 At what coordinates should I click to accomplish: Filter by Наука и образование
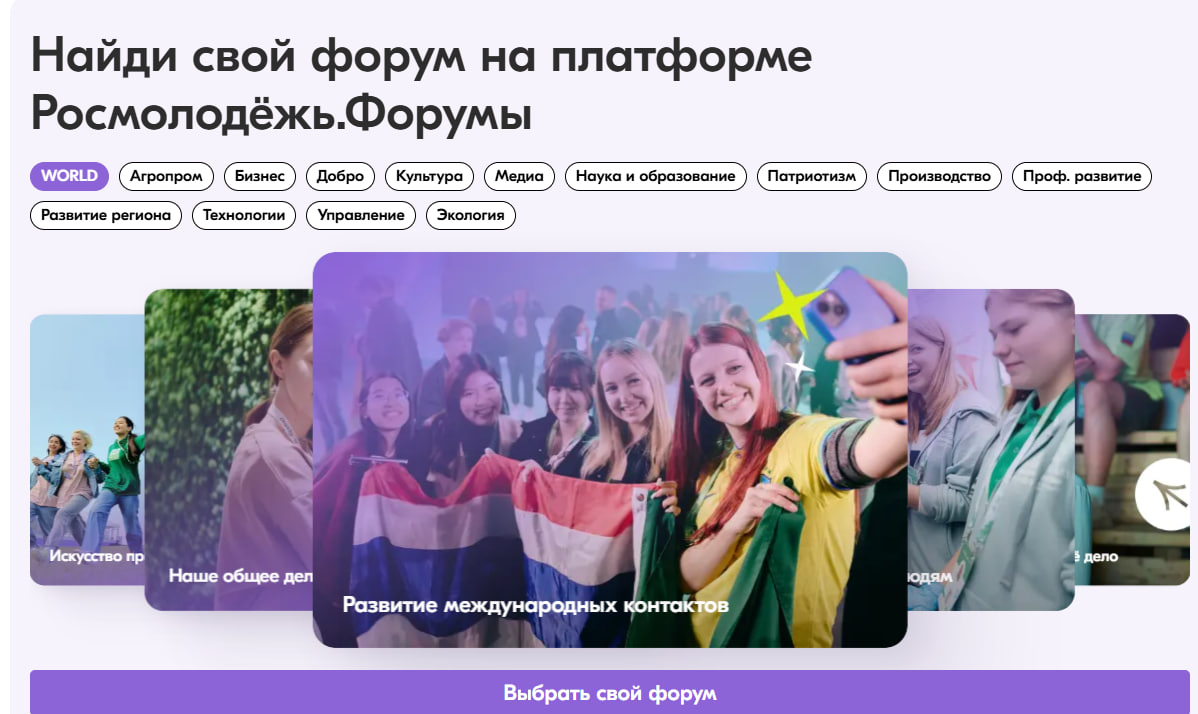click(x=656, y=176)
